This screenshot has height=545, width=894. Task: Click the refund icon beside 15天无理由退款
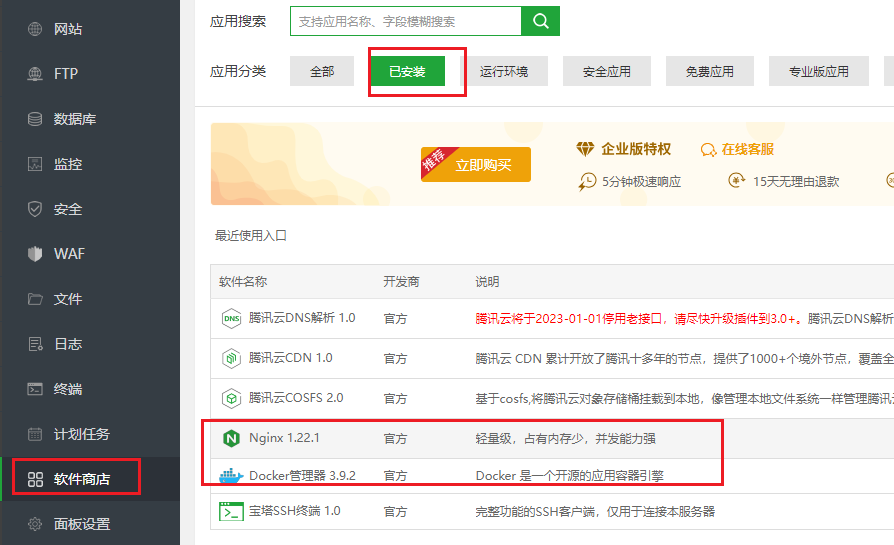click(736, 181)
